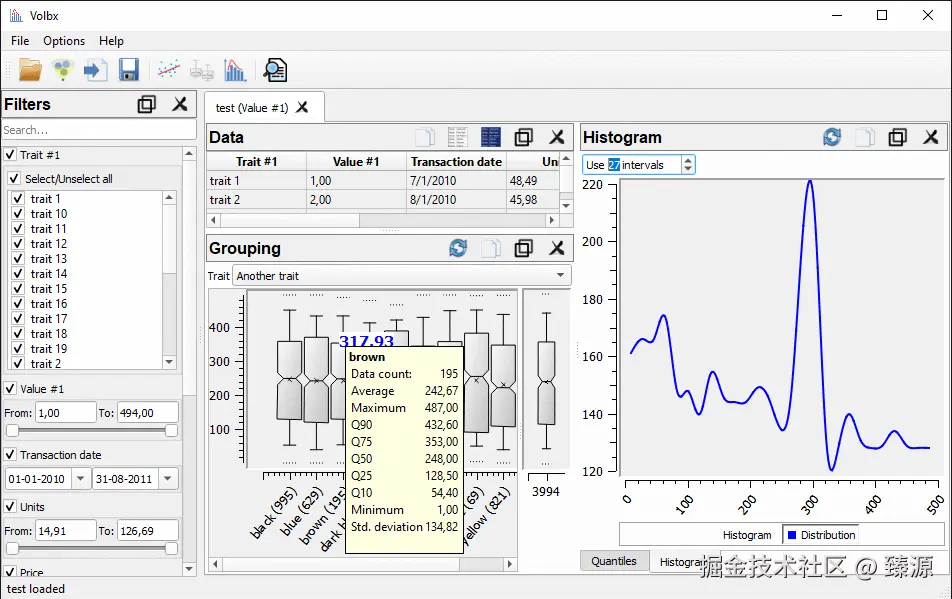Open the Trait dropdown showing Another trait
Screen dimensions: 952x599
point(401,276)
